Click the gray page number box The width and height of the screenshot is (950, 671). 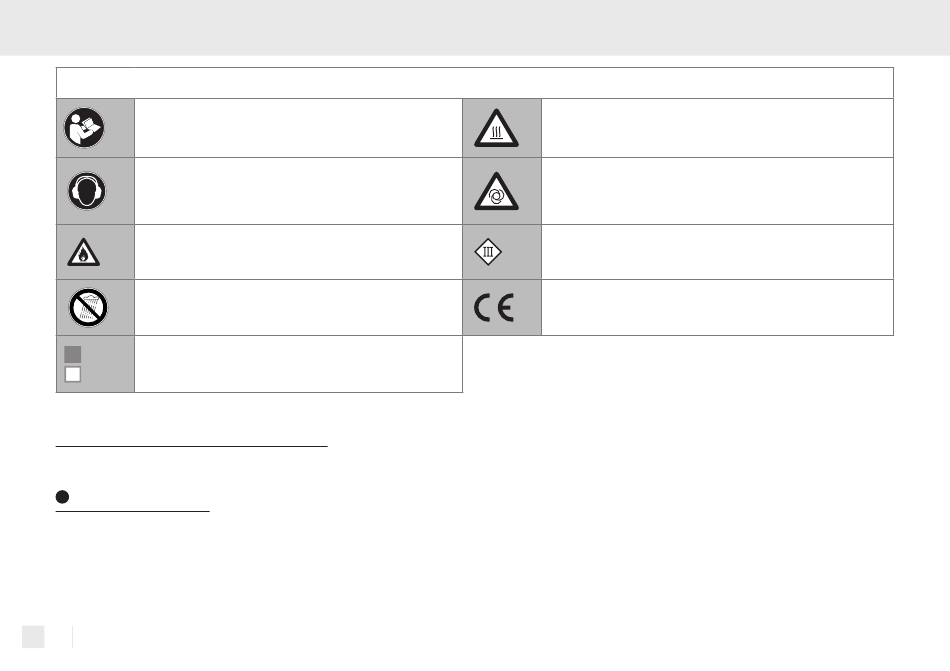point(33,636)
